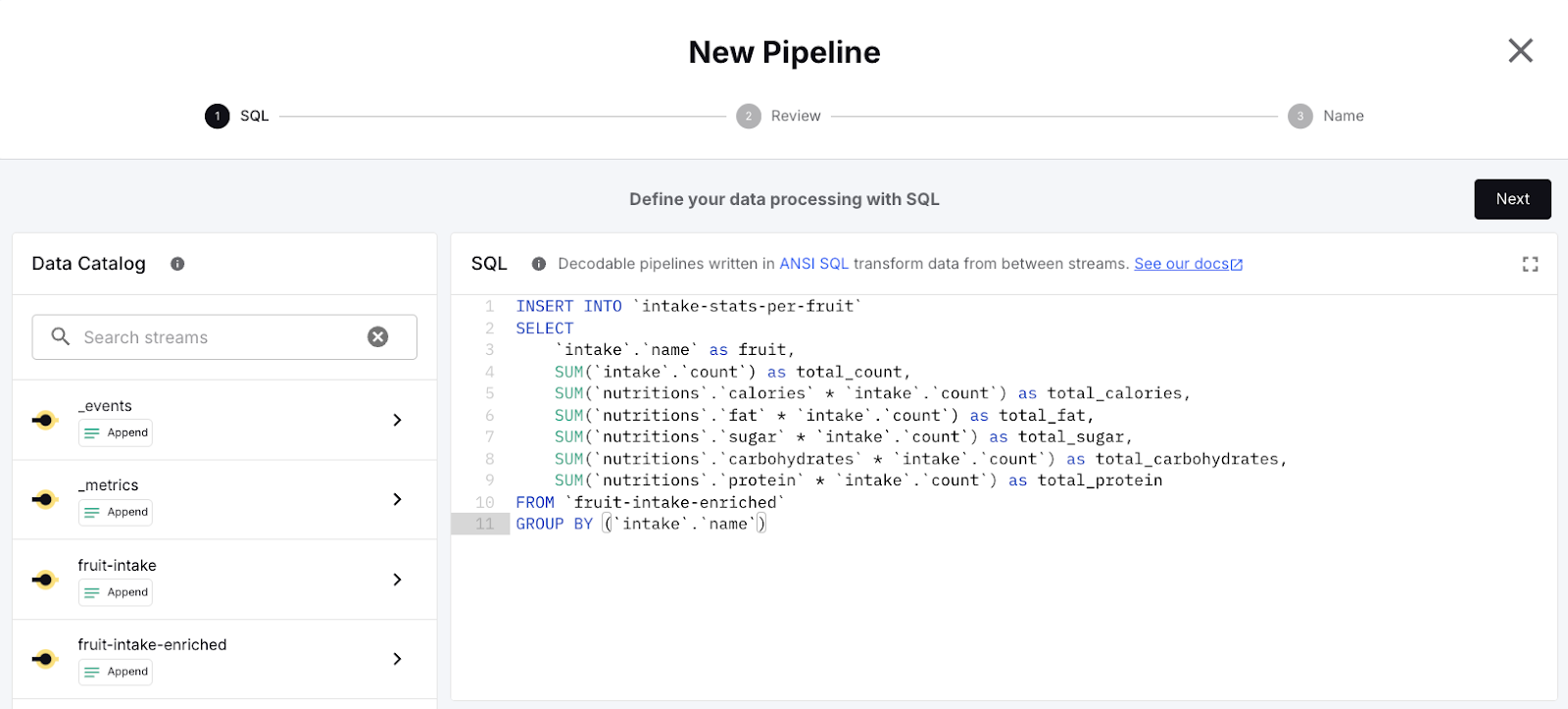Click the fruit-intake stream icon
The image size is (1568, 709).
coord(45,580)
